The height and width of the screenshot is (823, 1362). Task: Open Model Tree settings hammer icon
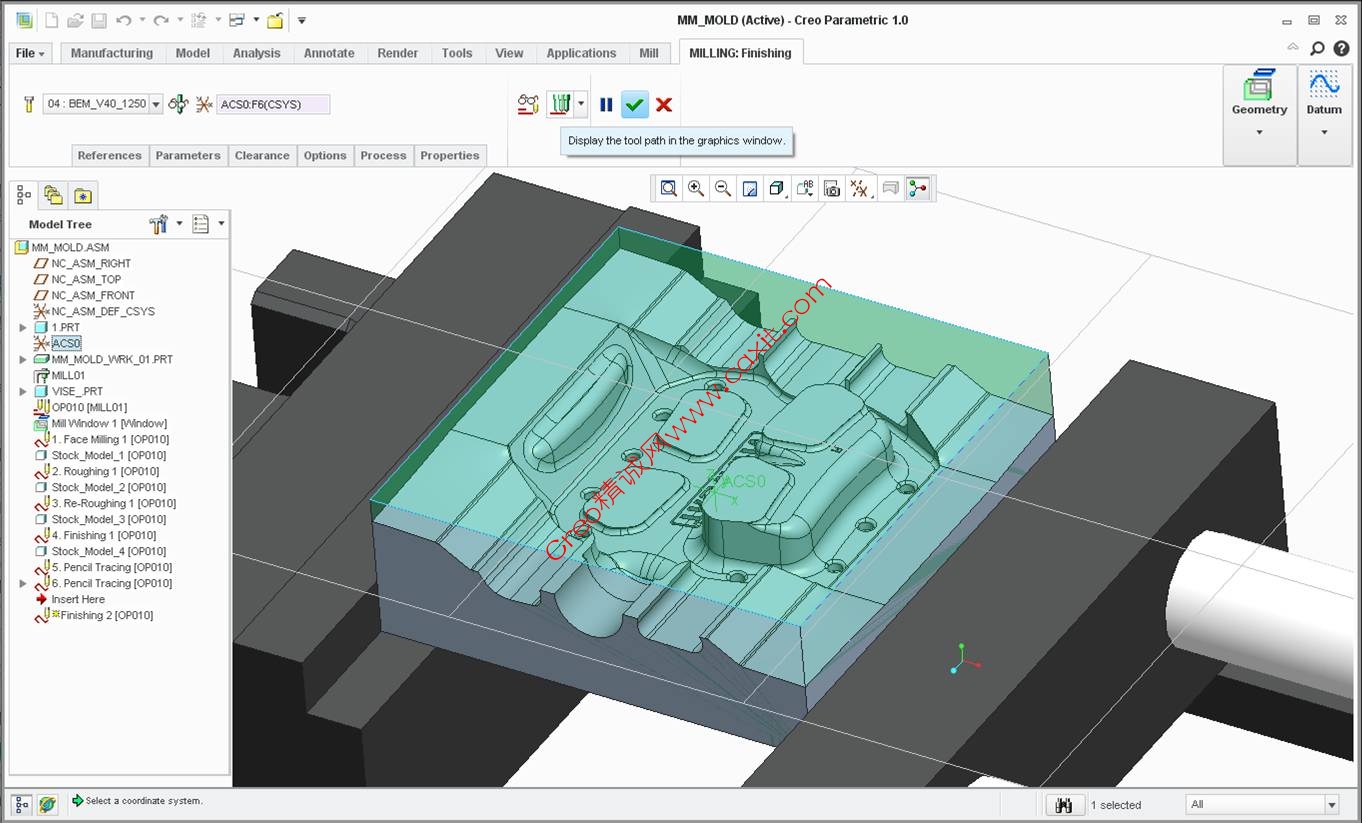pos(159,224)
